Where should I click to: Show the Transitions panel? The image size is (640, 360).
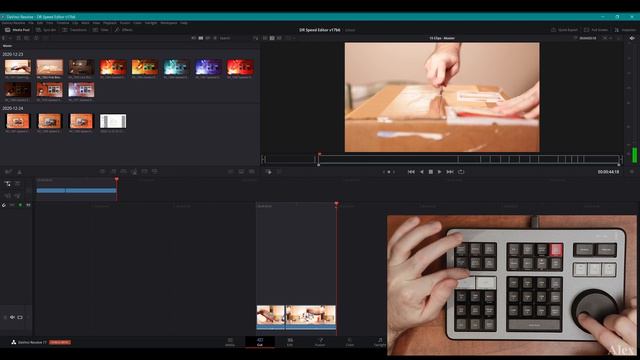[x=74, y=30]
